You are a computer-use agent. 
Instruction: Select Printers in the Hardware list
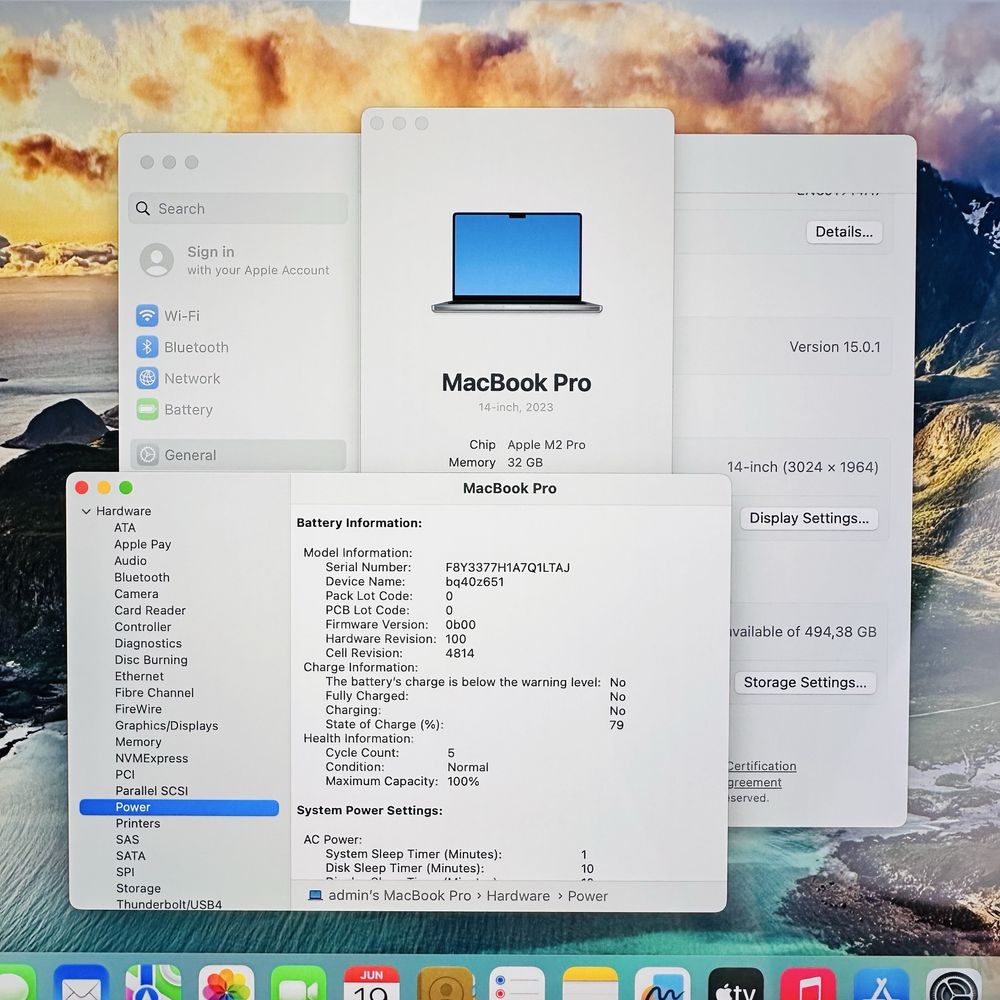pyautogui.click(x=138, y=823)
